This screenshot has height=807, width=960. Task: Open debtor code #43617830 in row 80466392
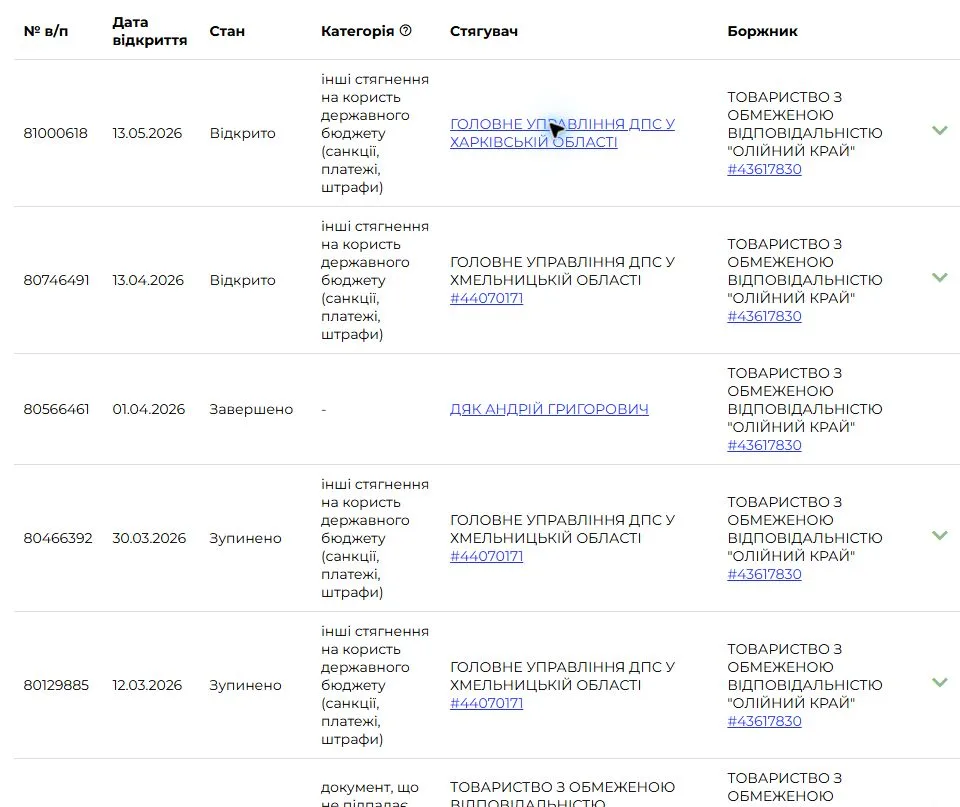tap(764, 574)
